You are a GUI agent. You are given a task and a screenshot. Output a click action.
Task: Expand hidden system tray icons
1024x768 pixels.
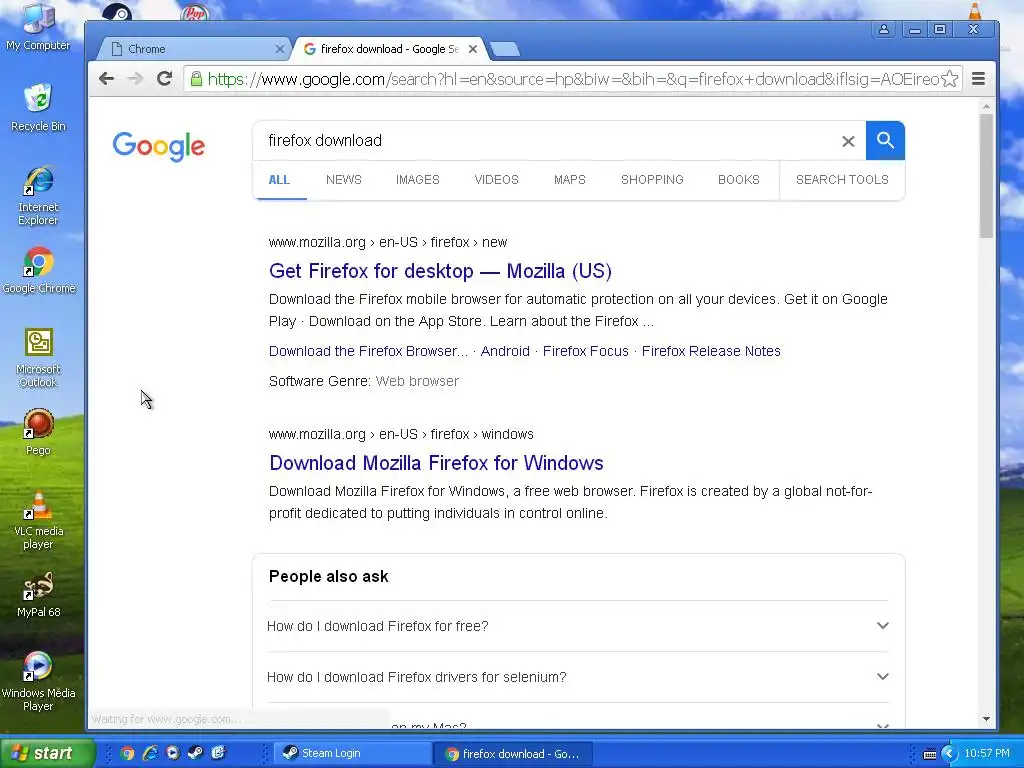coord(949,754)
